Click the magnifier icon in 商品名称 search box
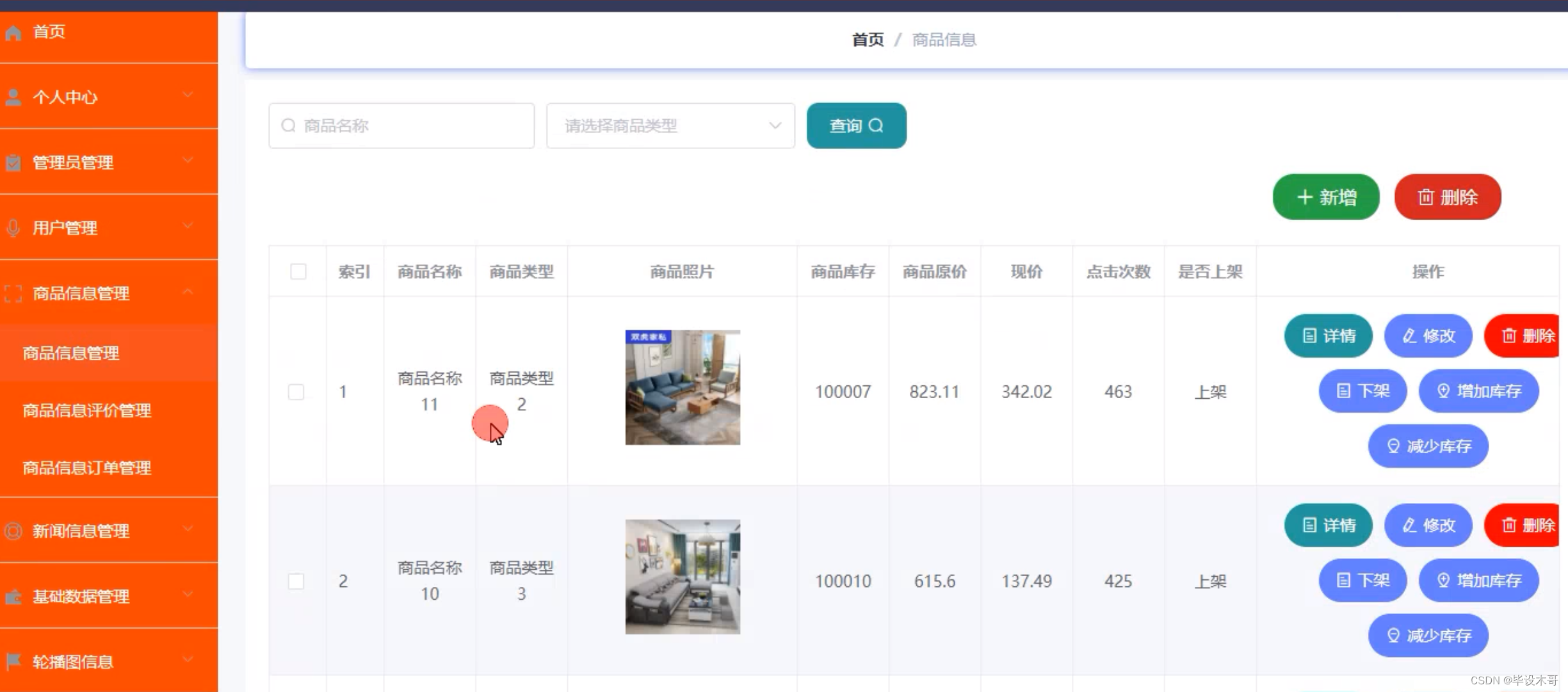 (x=289, y=125)
